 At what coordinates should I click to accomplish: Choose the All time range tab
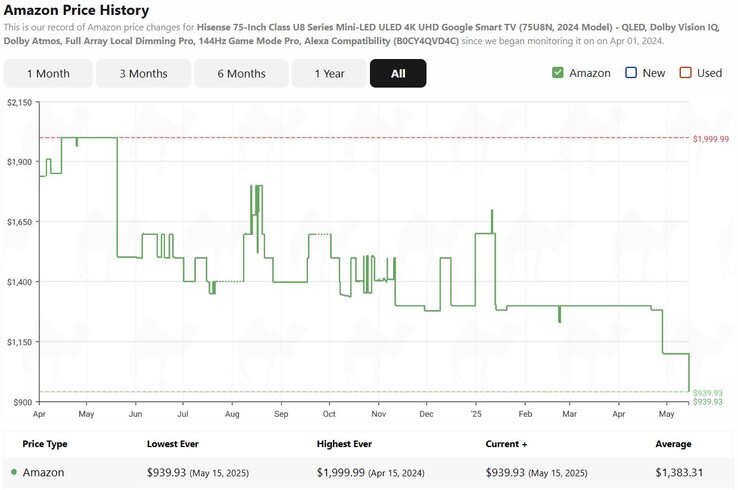pos(398,73)
